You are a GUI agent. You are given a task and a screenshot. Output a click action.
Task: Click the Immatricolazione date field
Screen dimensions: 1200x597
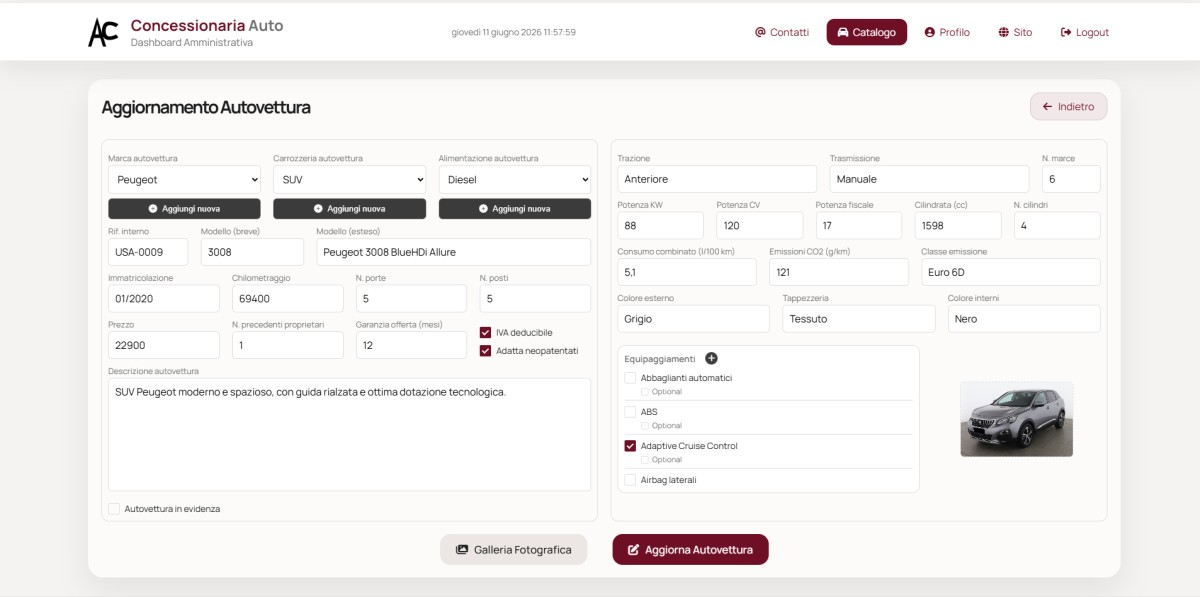(164, 299)
